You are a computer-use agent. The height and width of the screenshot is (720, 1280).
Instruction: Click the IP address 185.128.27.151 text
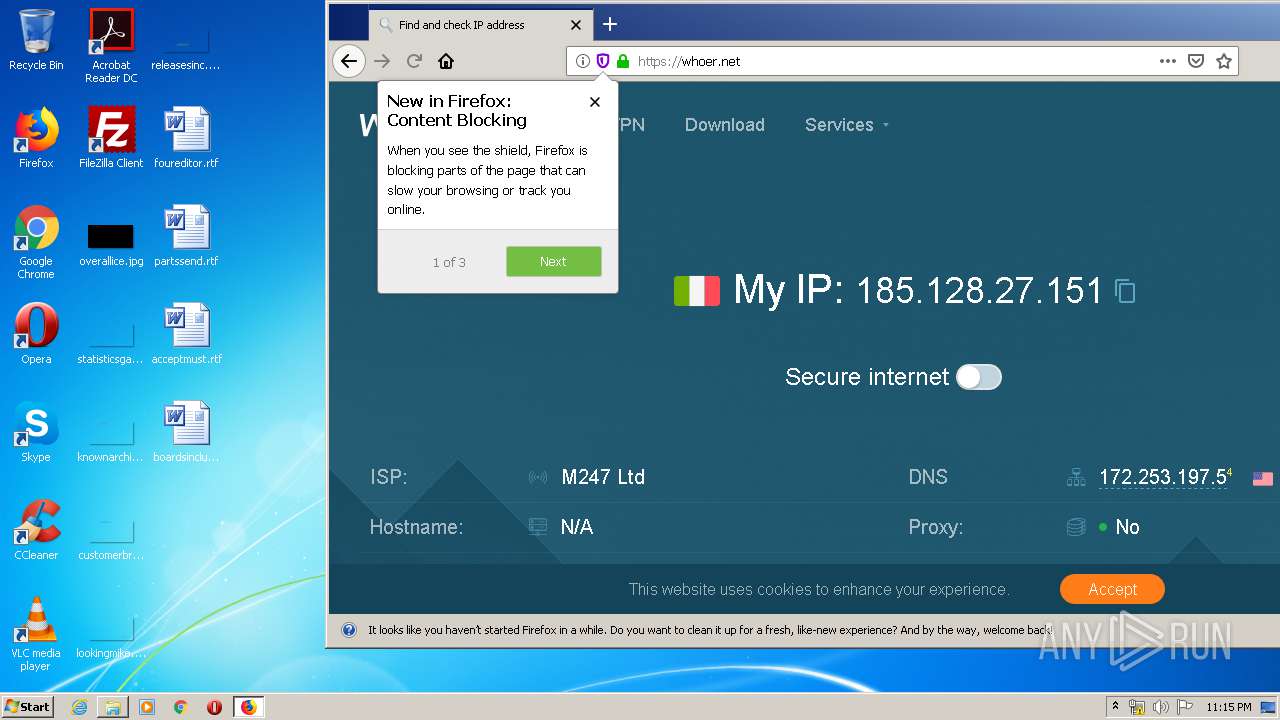pos(979,291)
